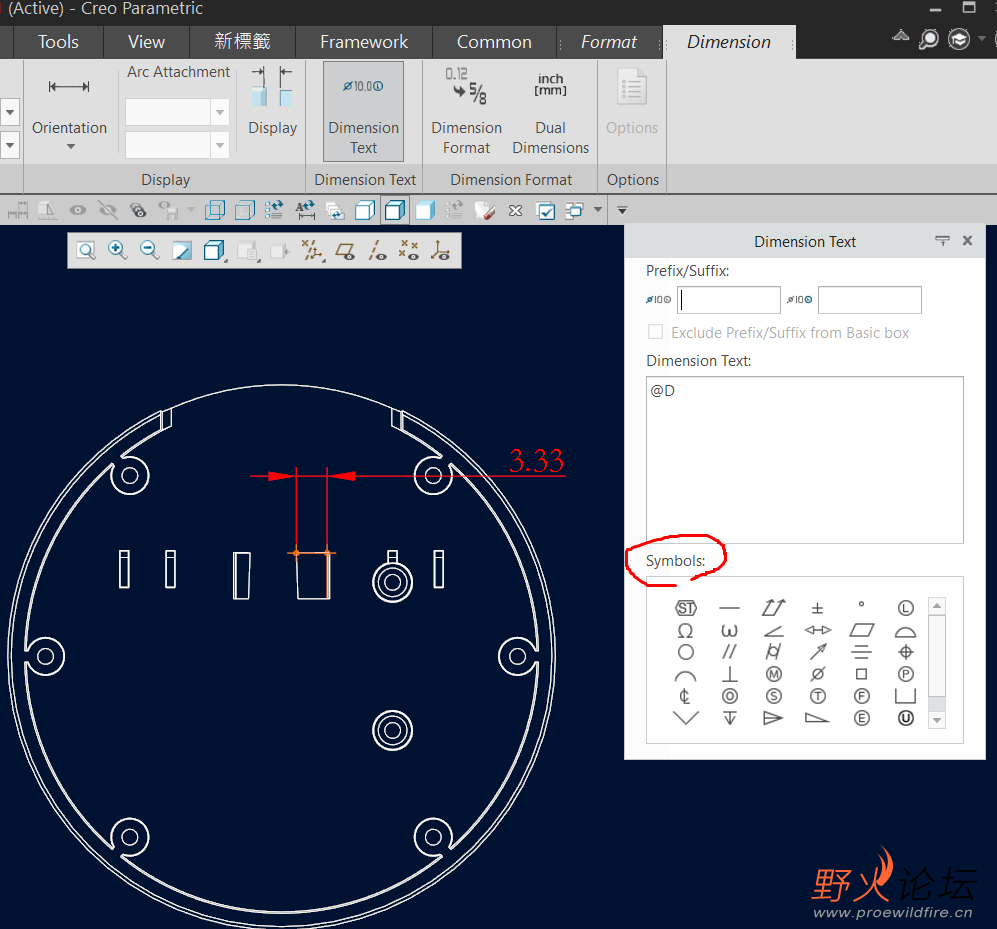Switch to the View ribbon tab

coord(146,42)
